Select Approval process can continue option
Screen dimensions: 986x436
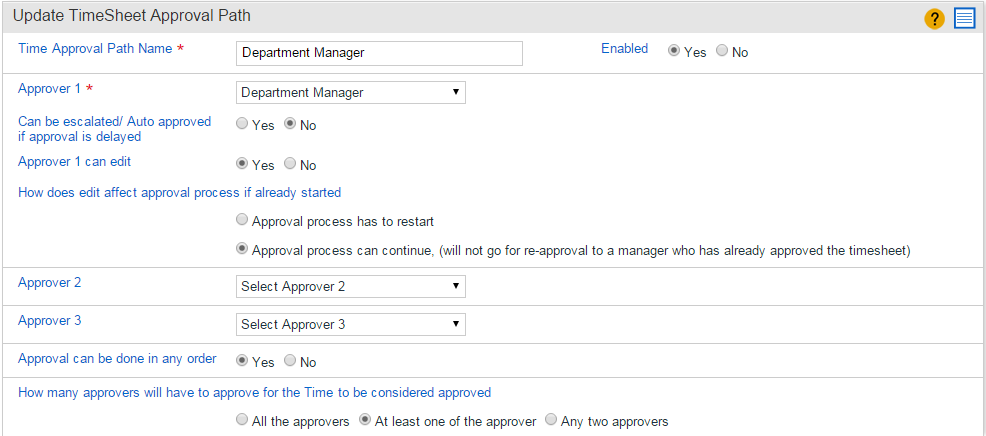241,250
